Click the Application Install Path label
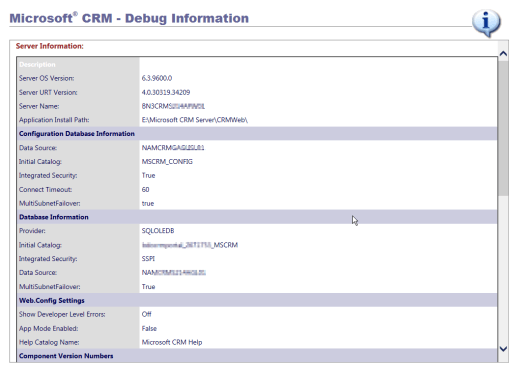 [x=54, y=120]
